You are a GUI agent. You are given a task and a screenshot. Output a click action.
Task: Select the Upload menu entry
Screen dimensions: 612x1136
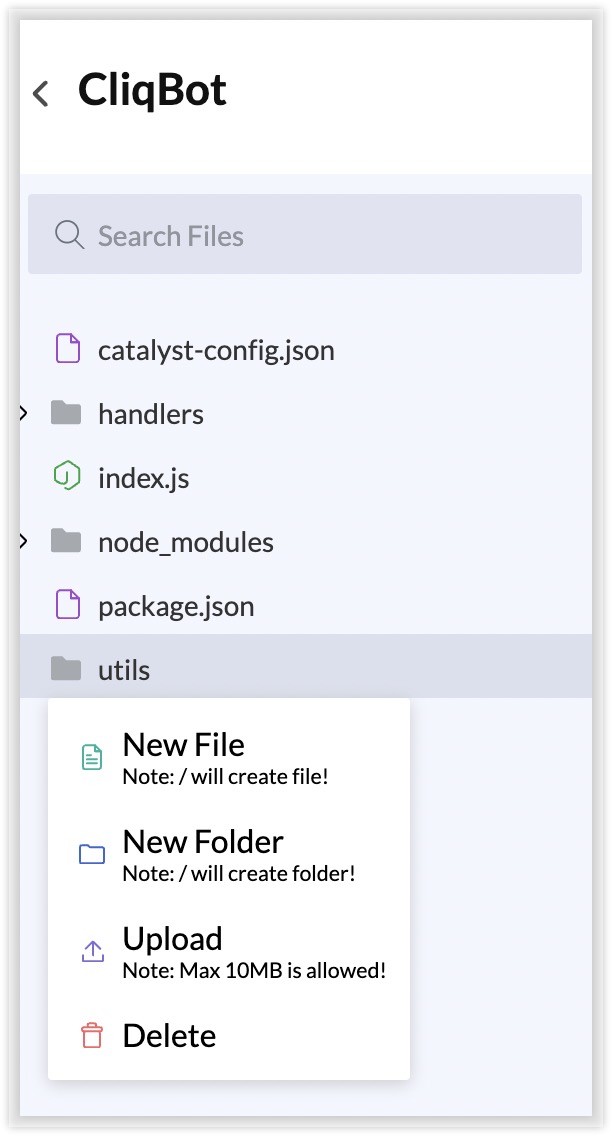coord(229,951)
